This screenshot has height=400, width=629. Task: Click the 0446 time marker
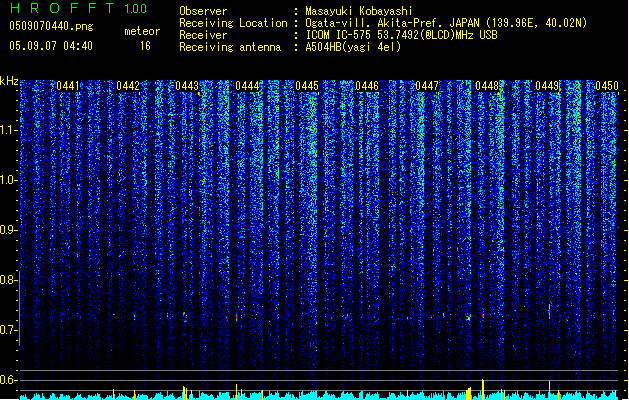pyautogui.click(x=367, y=86)
